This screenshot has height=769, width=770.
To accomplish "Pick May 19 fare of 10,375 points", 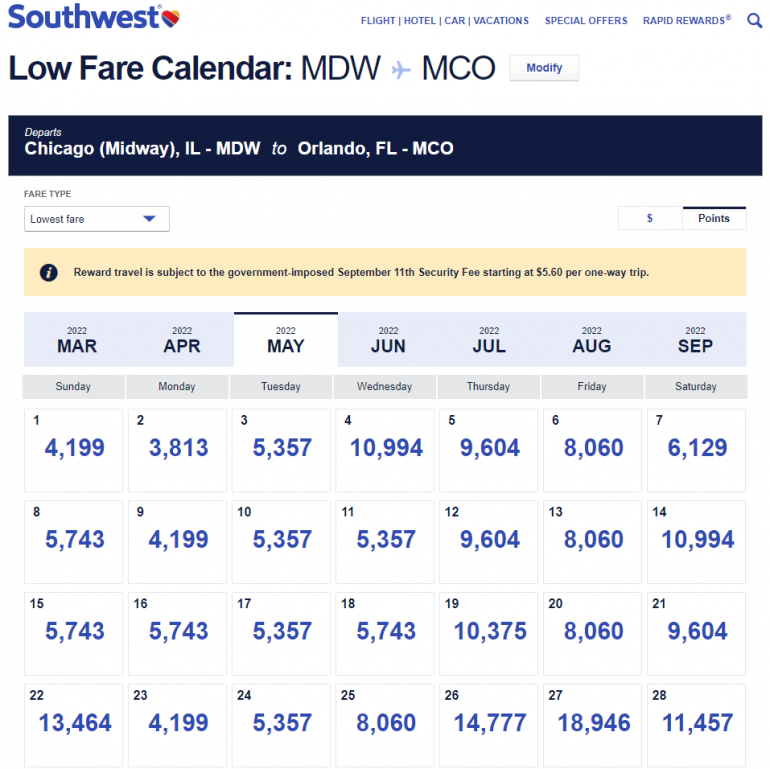I will pos(489,632).
